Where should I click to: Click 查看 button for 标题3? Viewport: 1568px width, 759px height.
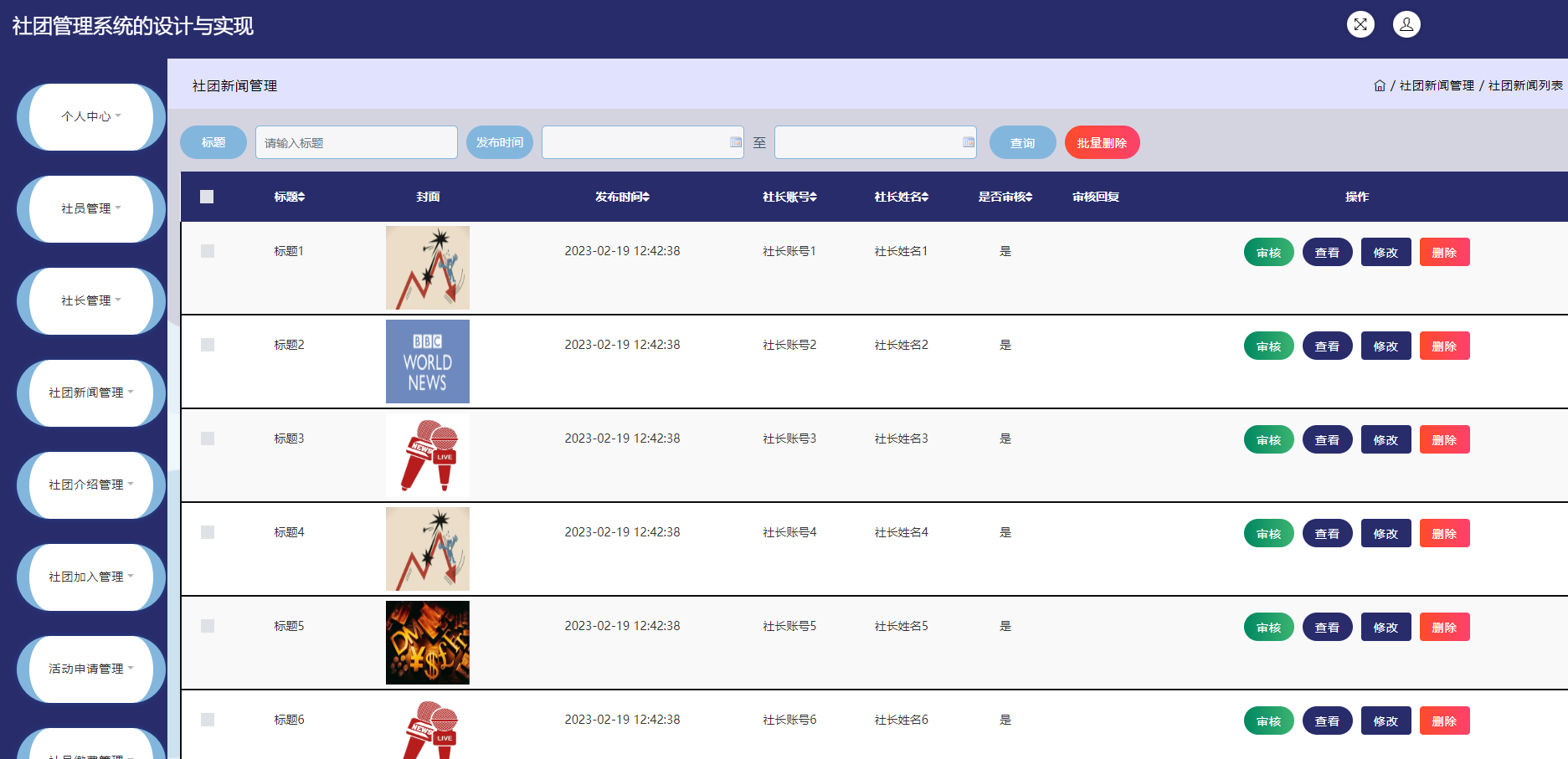[1328, 439]
